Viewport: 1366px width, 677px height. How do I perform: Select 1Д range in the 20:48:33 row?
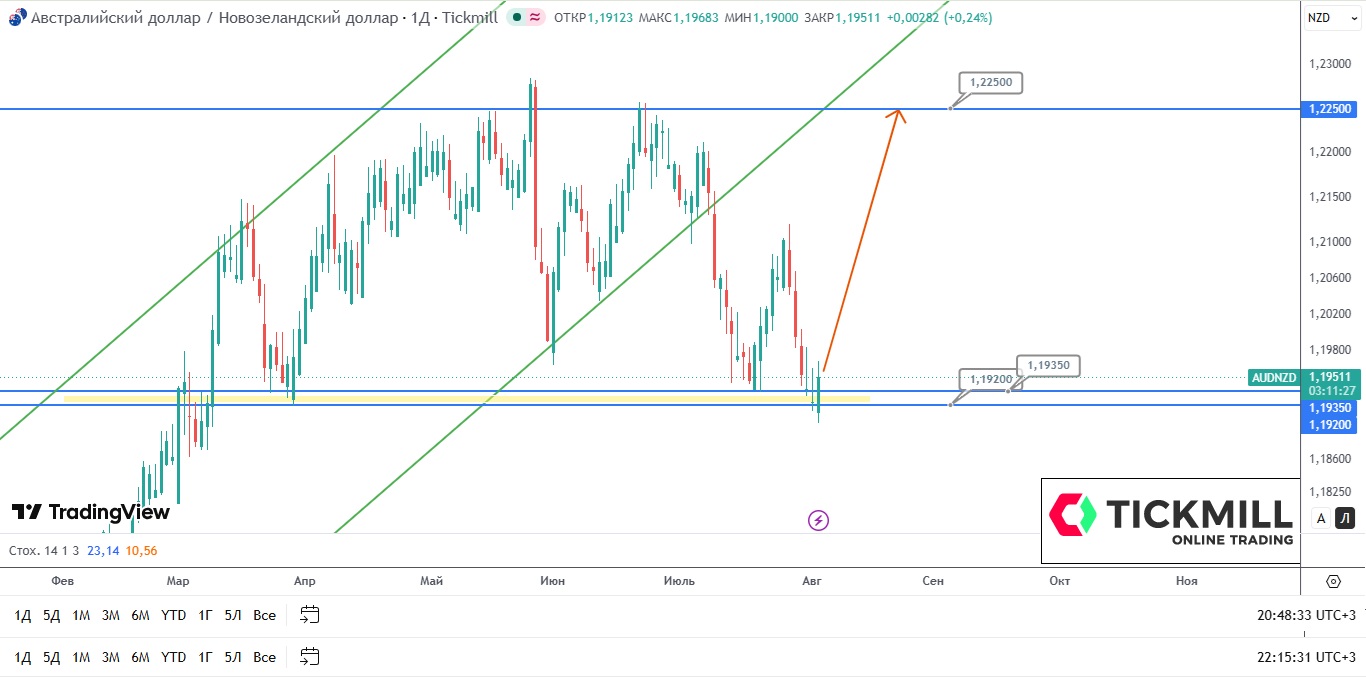tap(23, 615)
